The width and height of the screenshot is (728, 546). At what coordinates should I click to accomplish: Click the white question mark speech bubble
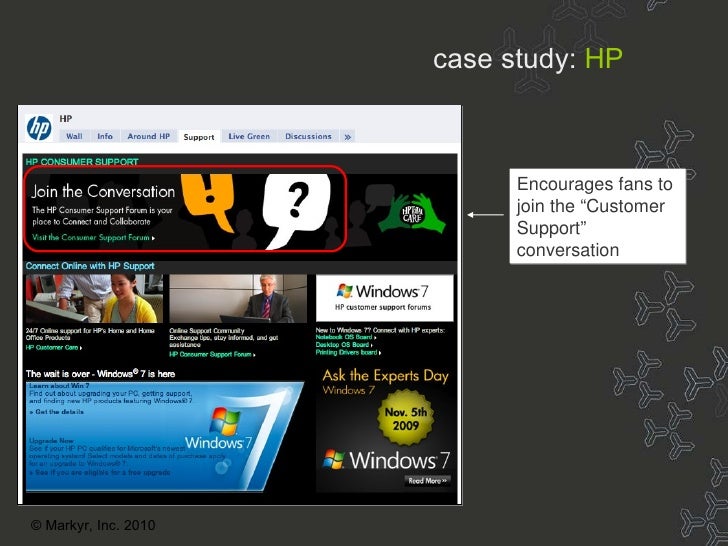(x=295, y=211)
